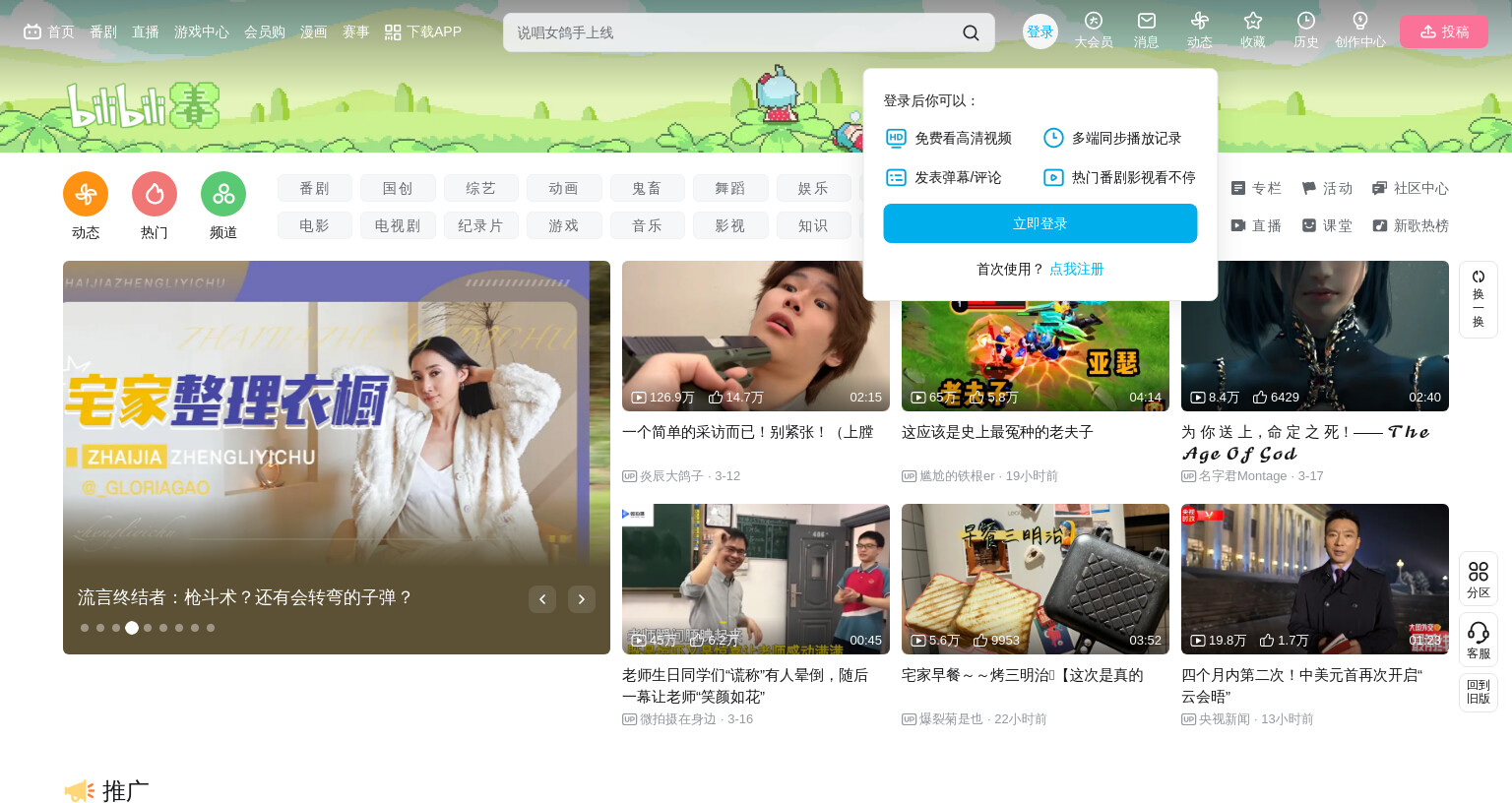Open the 专栏 column link
Viewport: 1512px width, 803px height.
[1256, 188]
